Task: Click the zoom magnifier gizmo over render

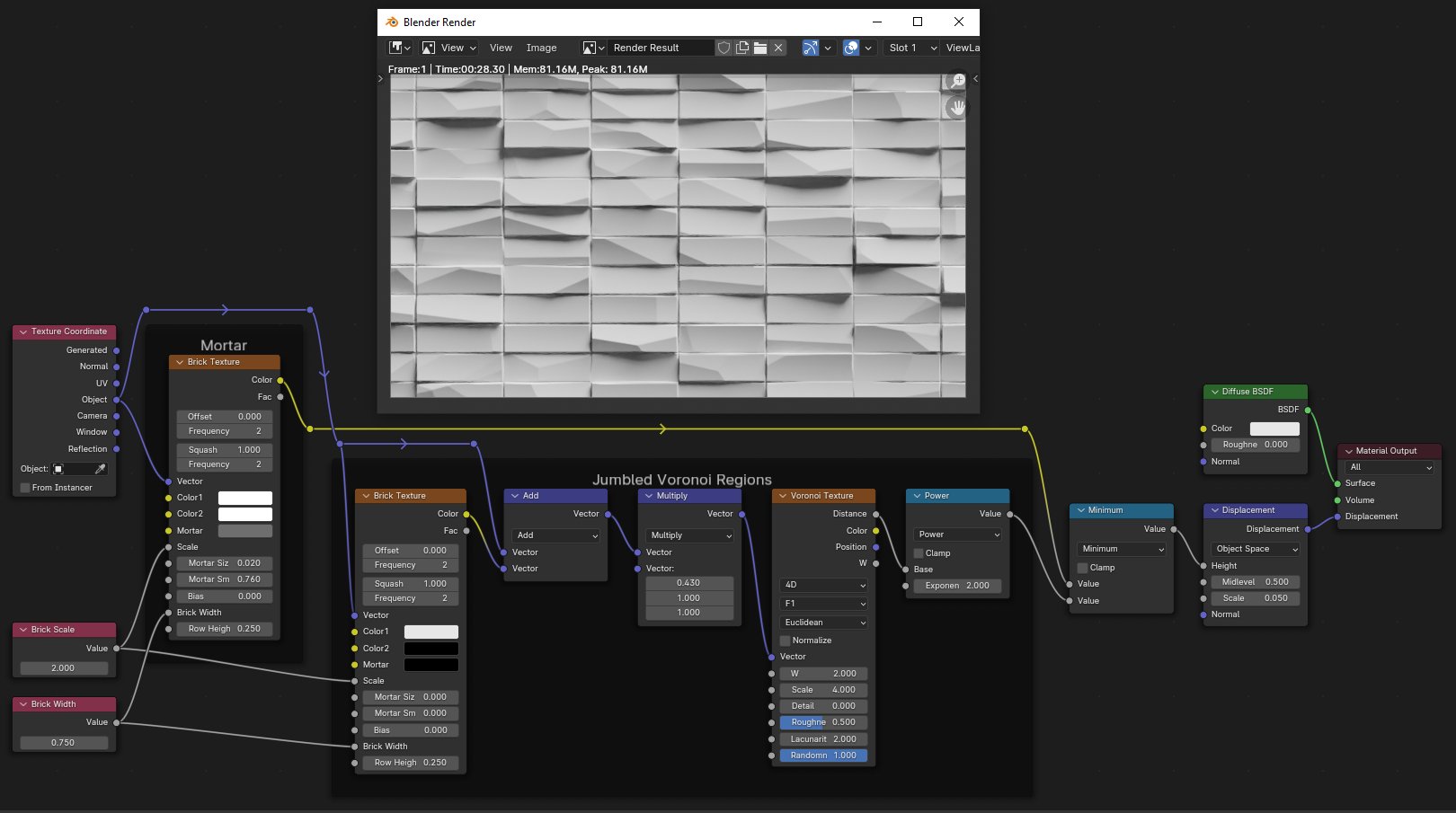Action: coord(956,82)
